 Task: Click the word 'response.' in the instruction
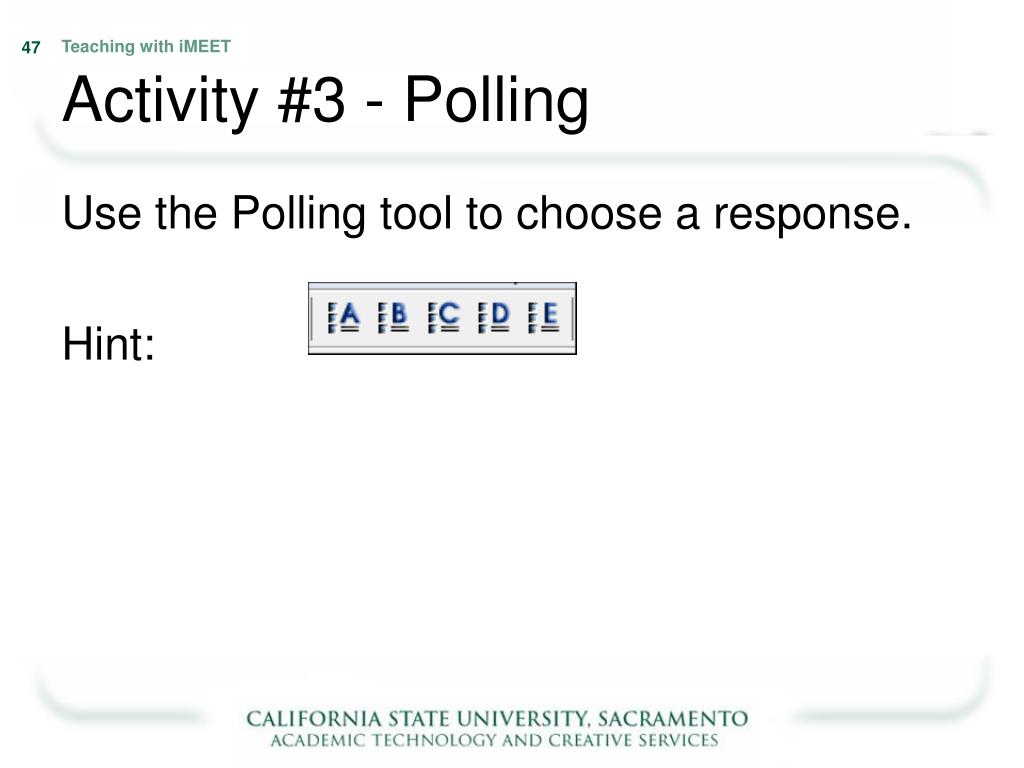tap(812, 216)
